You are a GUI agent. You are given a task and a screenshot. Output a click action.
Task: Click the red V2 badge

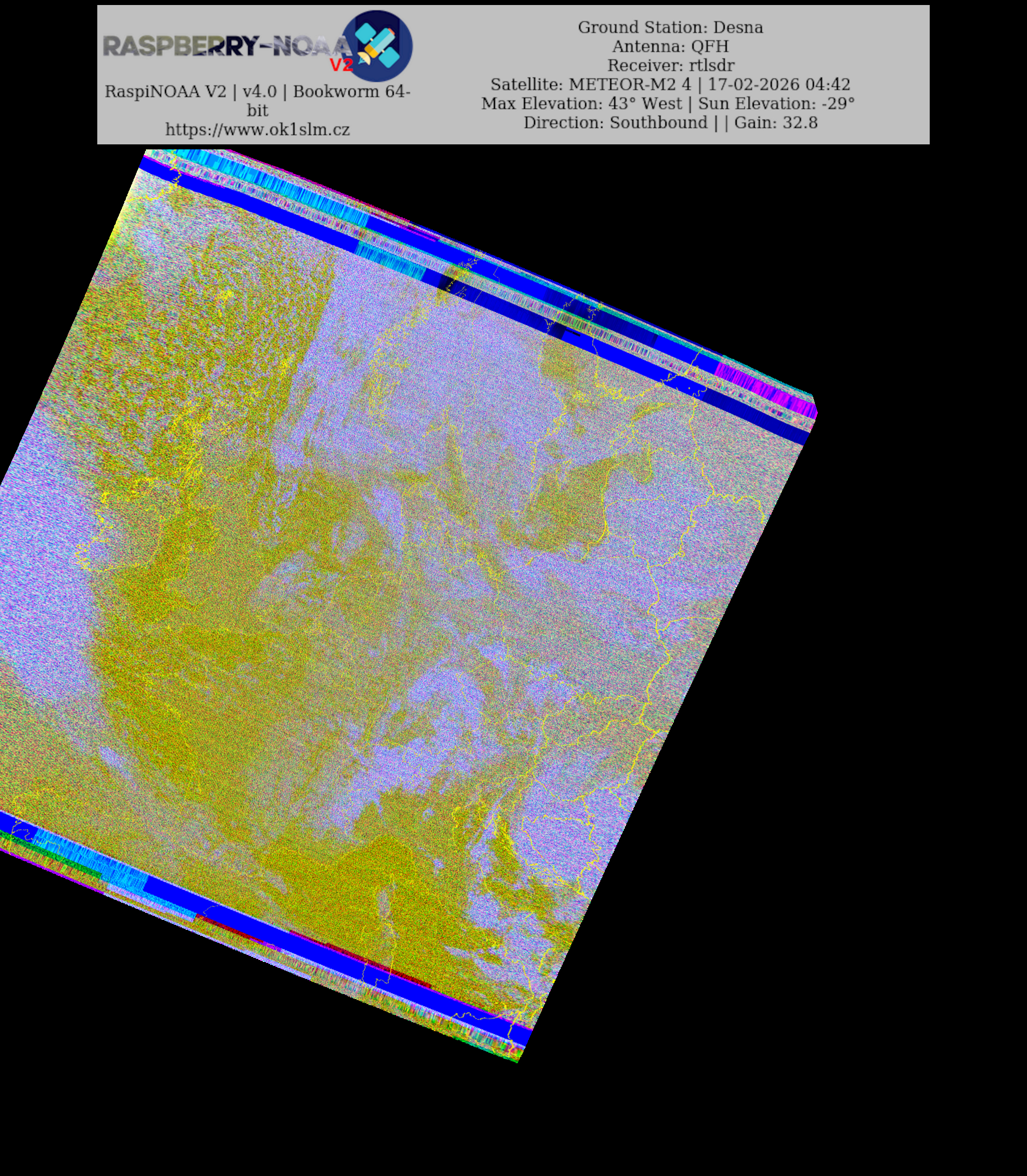coord(341,65)
